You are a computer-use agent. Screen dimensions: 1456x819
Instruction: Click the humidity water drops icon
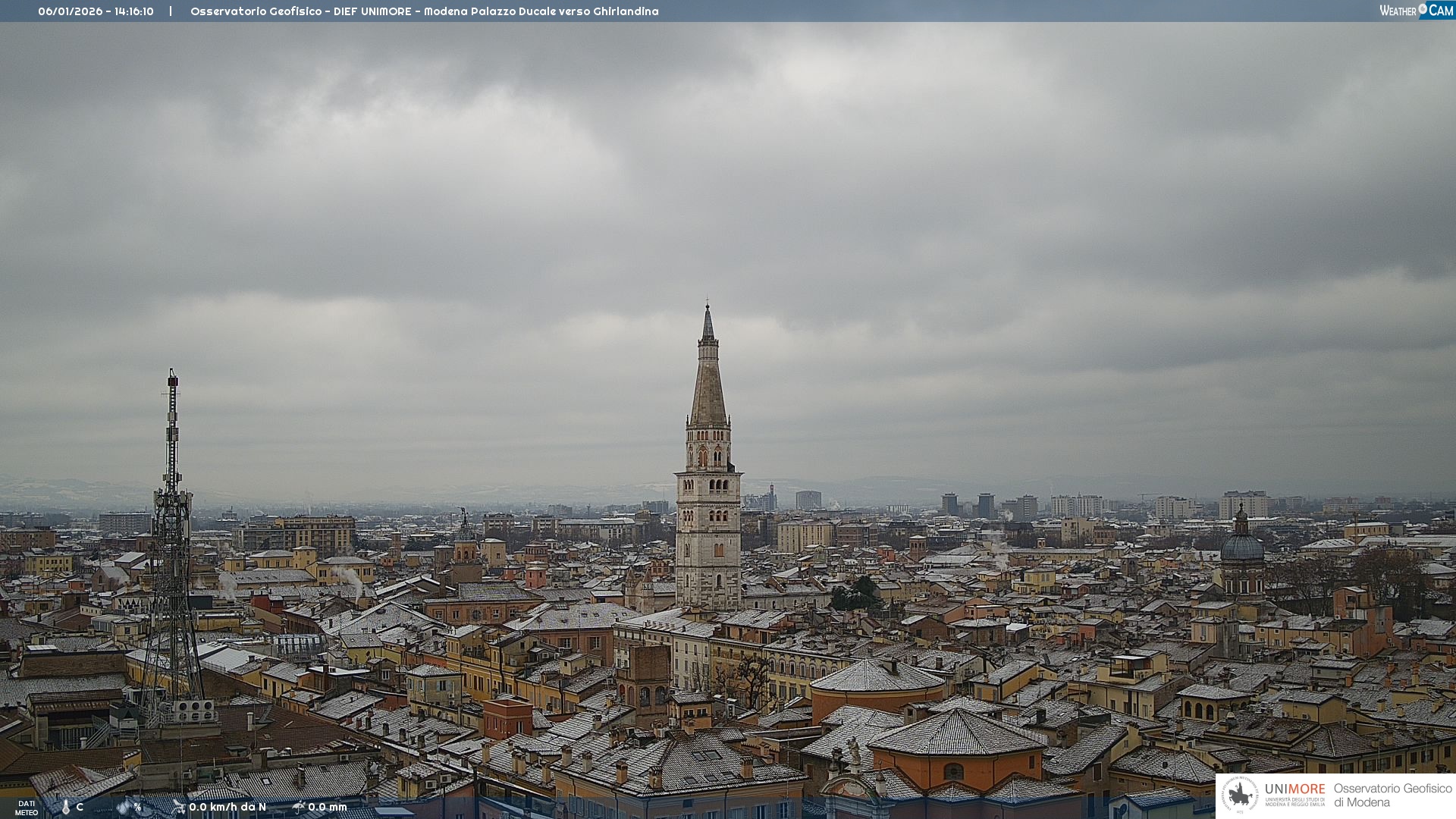click(124, 807)
